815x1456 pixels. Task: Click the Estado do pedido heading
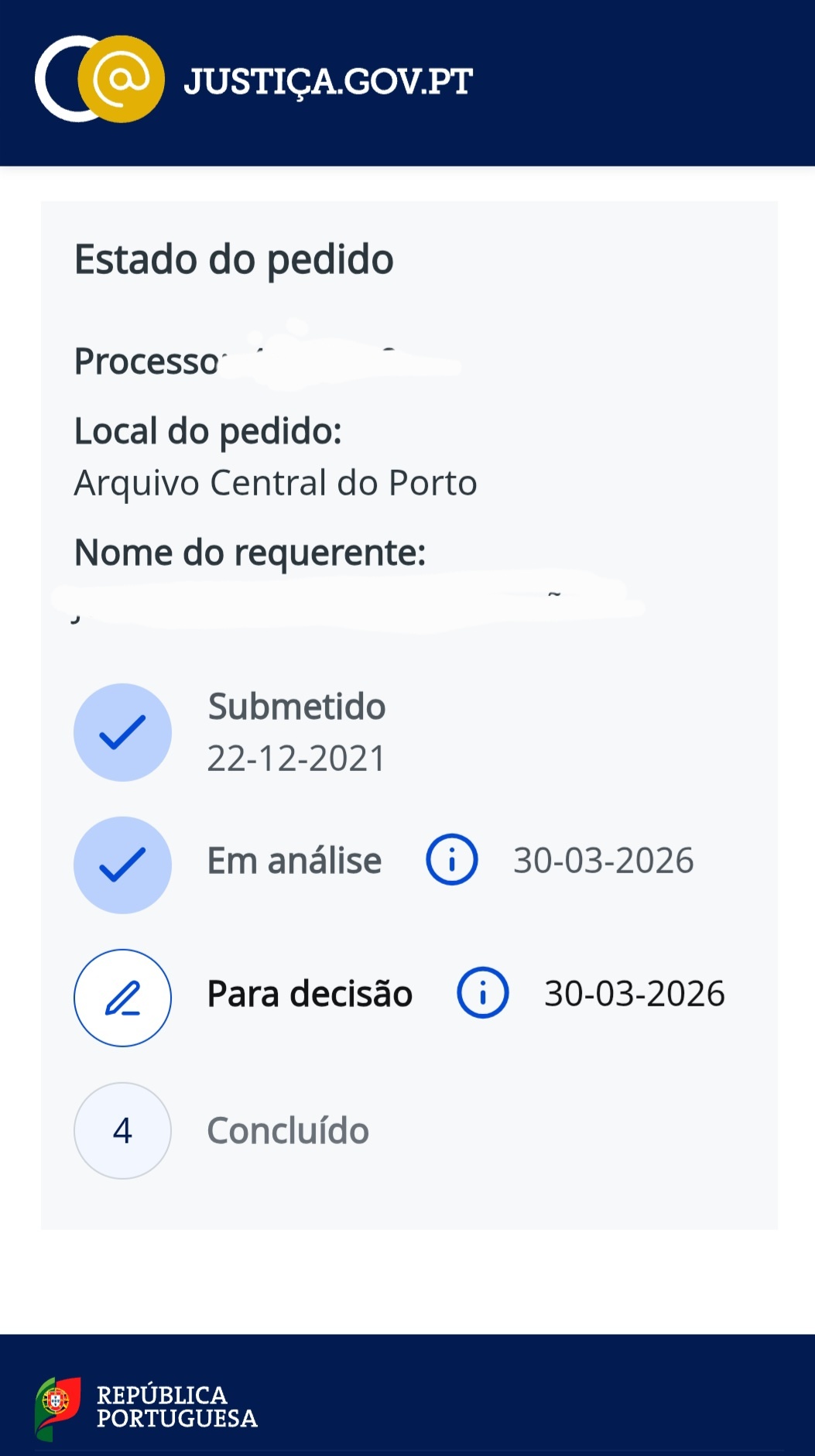pyautogui.click(x=234, y=259)
